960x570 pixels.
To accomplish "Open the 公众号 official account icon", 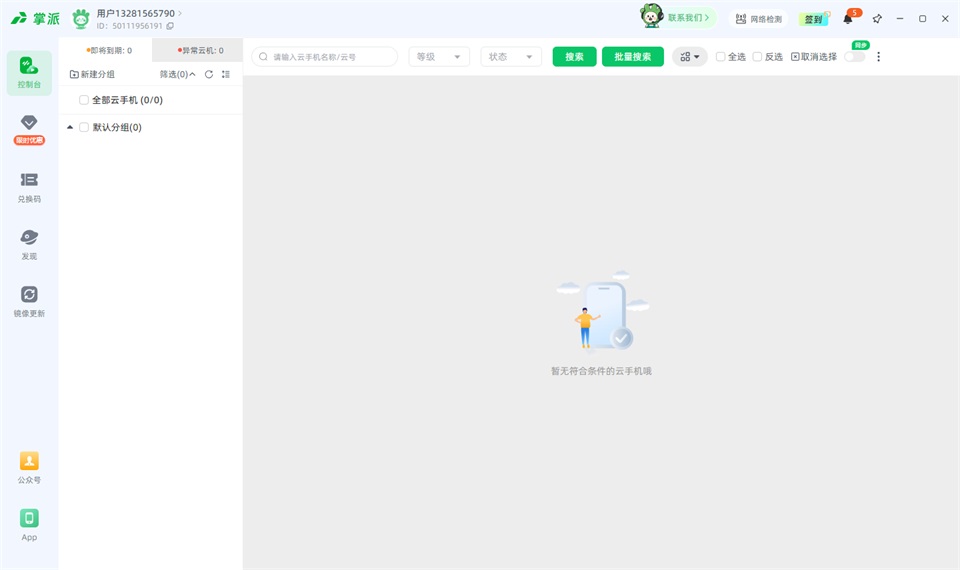I will [x=29, y=468].
